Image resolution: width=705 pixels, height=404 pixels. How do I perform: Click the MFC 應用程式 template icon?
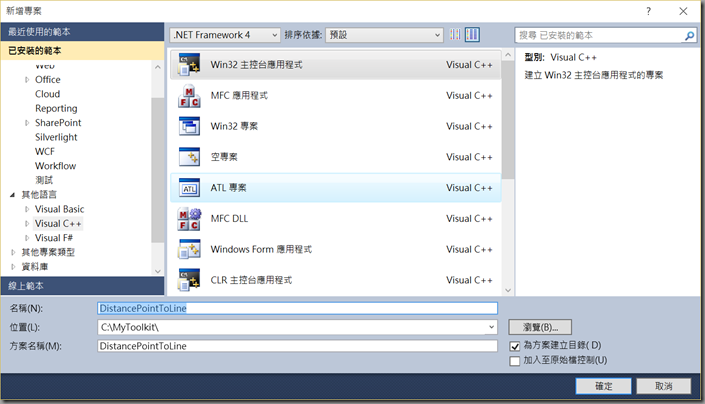tap(189, 96)
